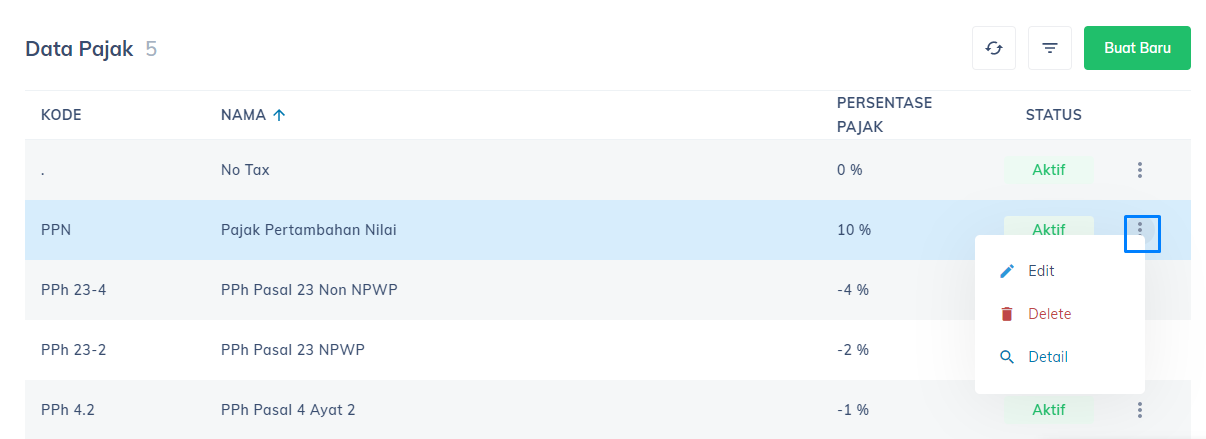Click the PPN row's three-dot menu icon
The height and width of the screenshot is (439, 1206).
point(1141,233)
